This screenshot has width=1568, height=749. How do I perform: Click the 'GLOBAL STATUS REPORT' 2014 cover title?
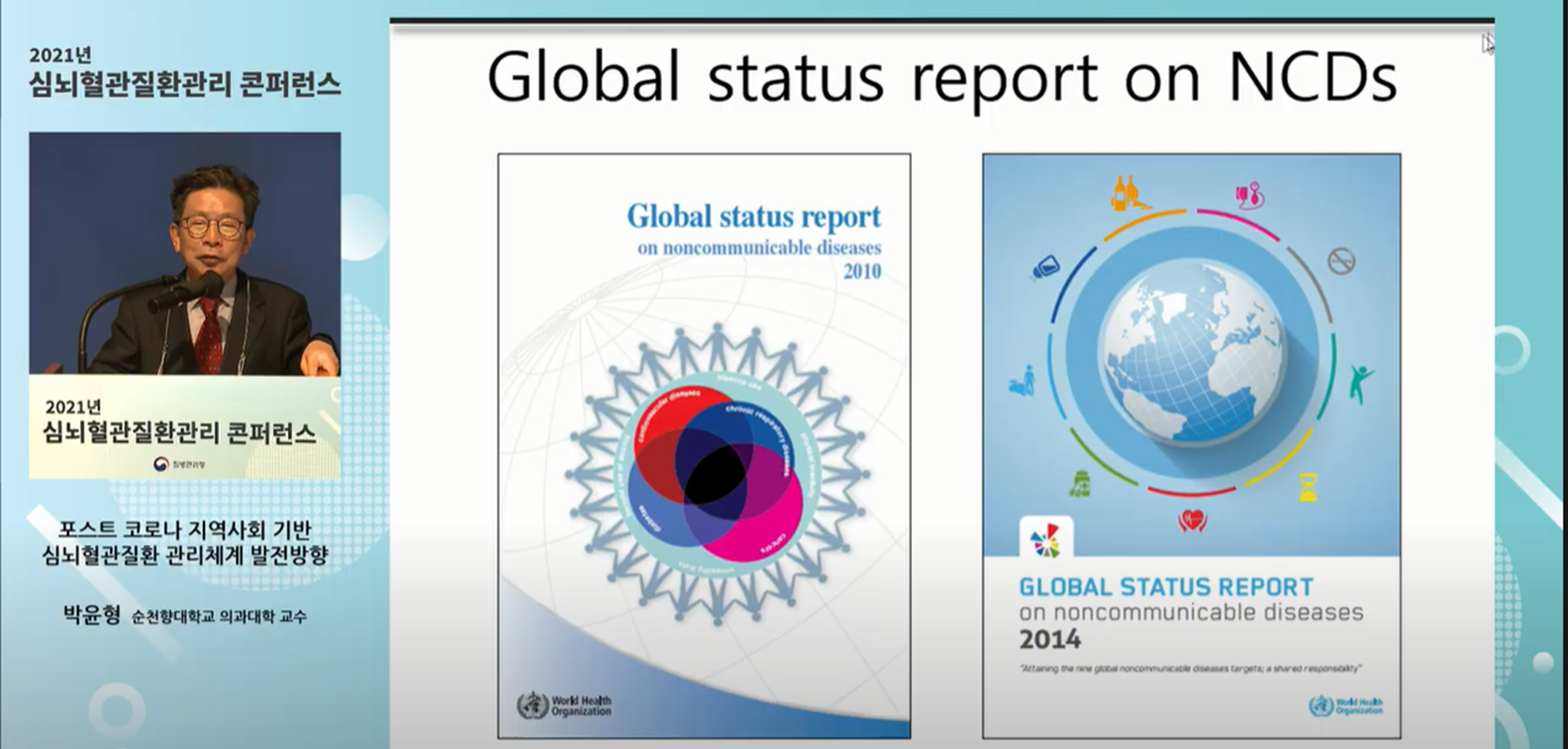click(x=1165, y=587)
